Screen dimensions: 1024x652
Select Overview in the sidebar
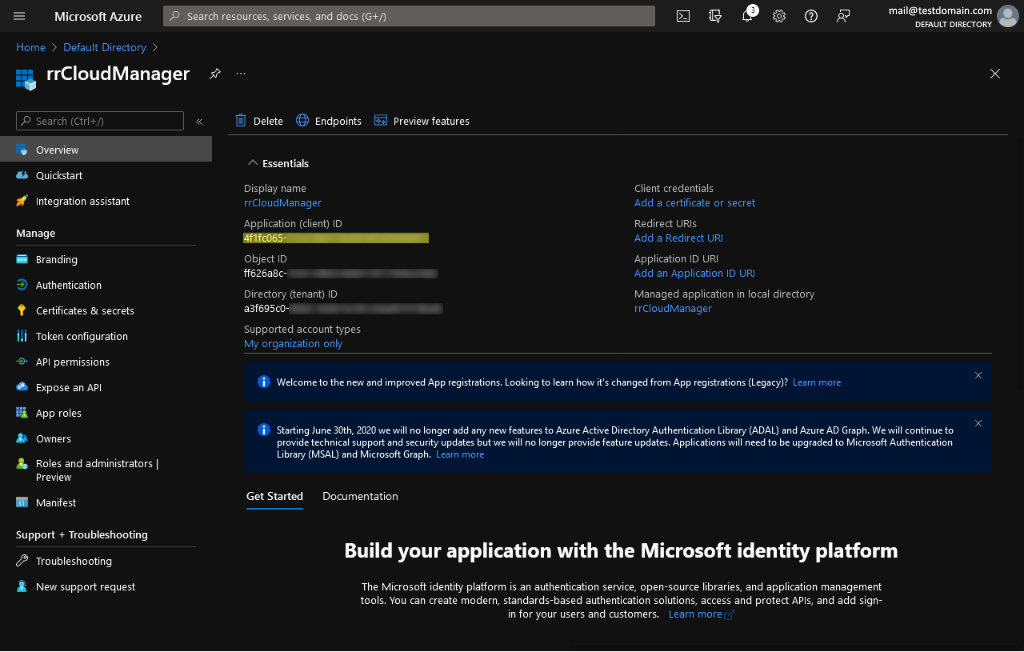click(106, 150)
